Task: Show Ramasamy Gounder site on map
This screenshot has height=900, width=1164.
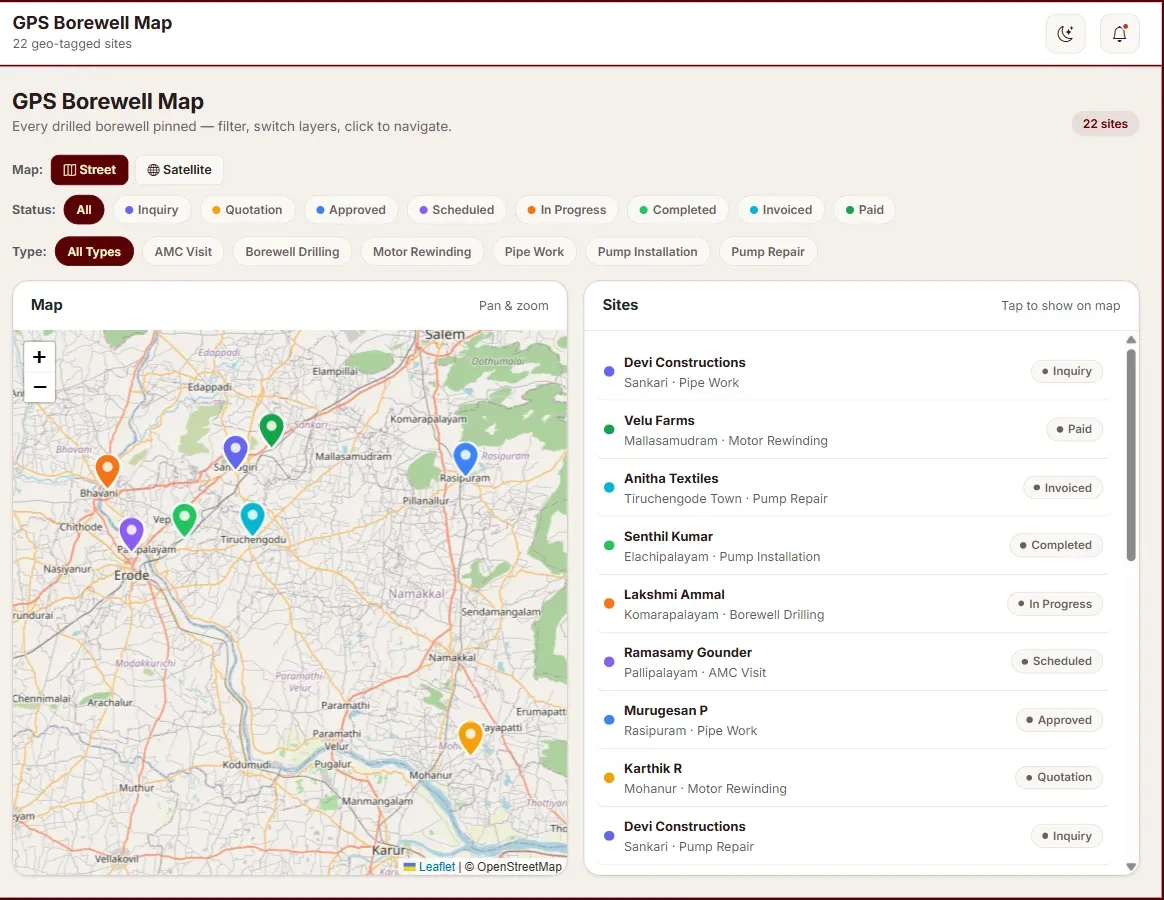Action: point(852,662)
